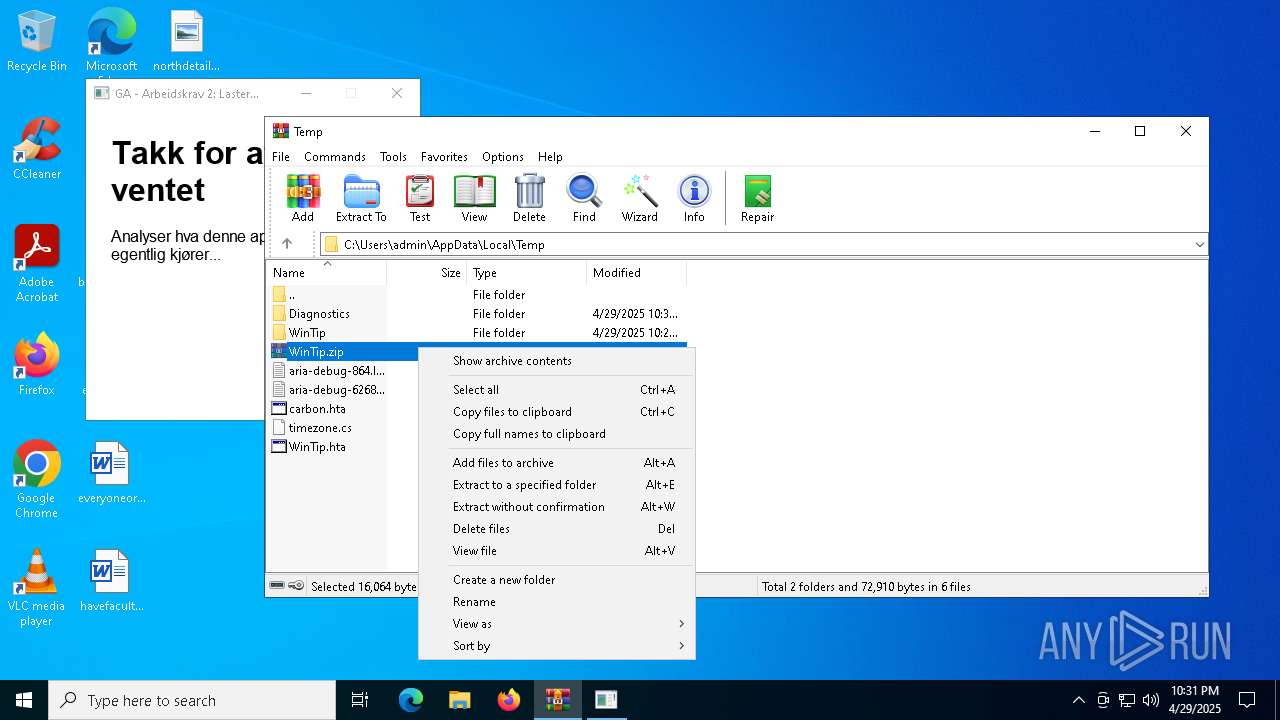Open the Commands menu

tap(335, 157)
